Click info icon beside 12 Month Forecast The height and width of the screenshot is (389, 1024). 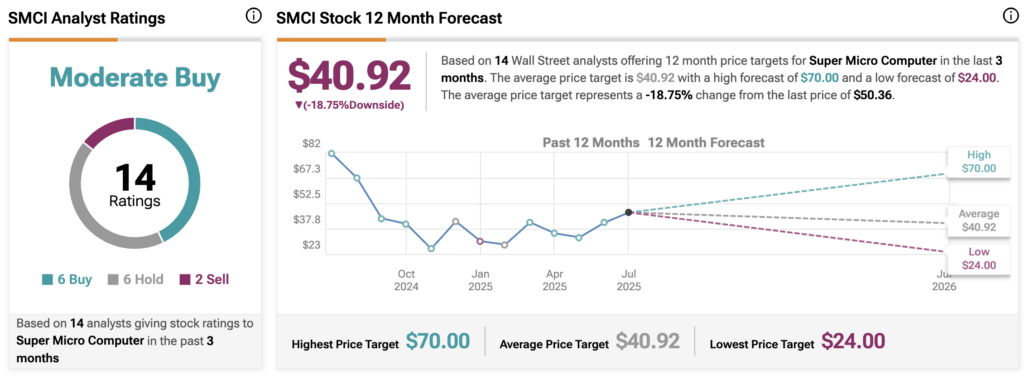(1010, 16)
